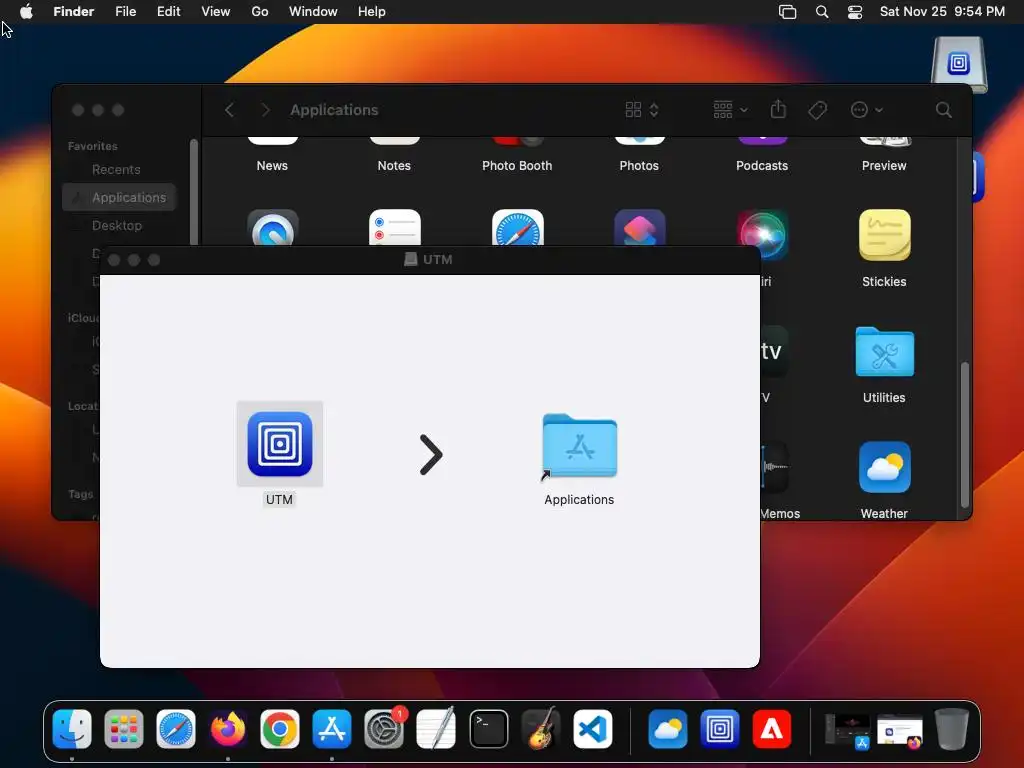This screenshot has height=768, width=1024.
Task: Open Finder from the Dock
Action: tap(72, 729)
